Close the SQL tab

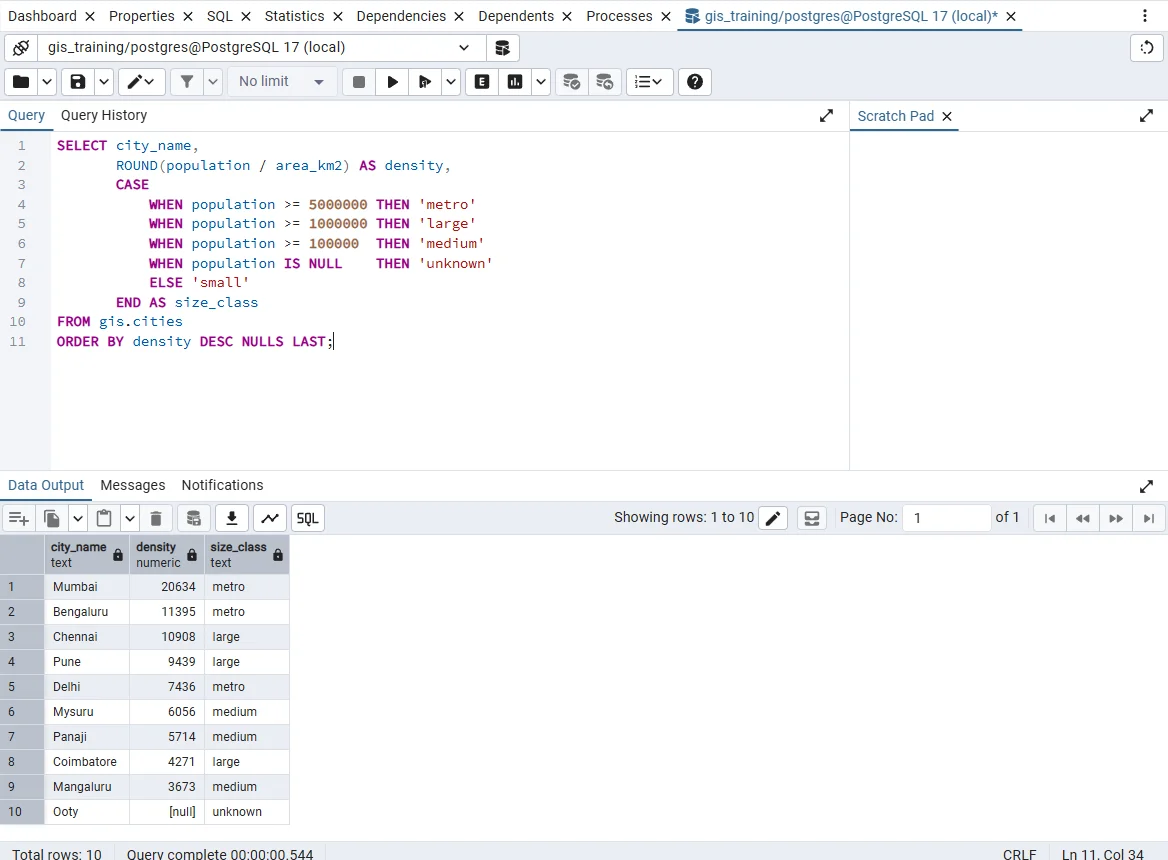pos(247,16)
